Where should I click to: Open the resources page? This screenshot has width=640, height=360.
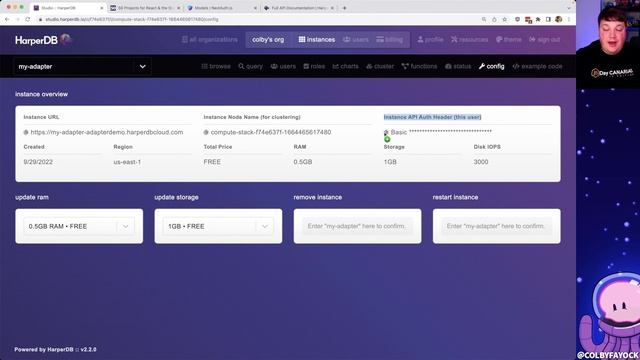[469, 40]
